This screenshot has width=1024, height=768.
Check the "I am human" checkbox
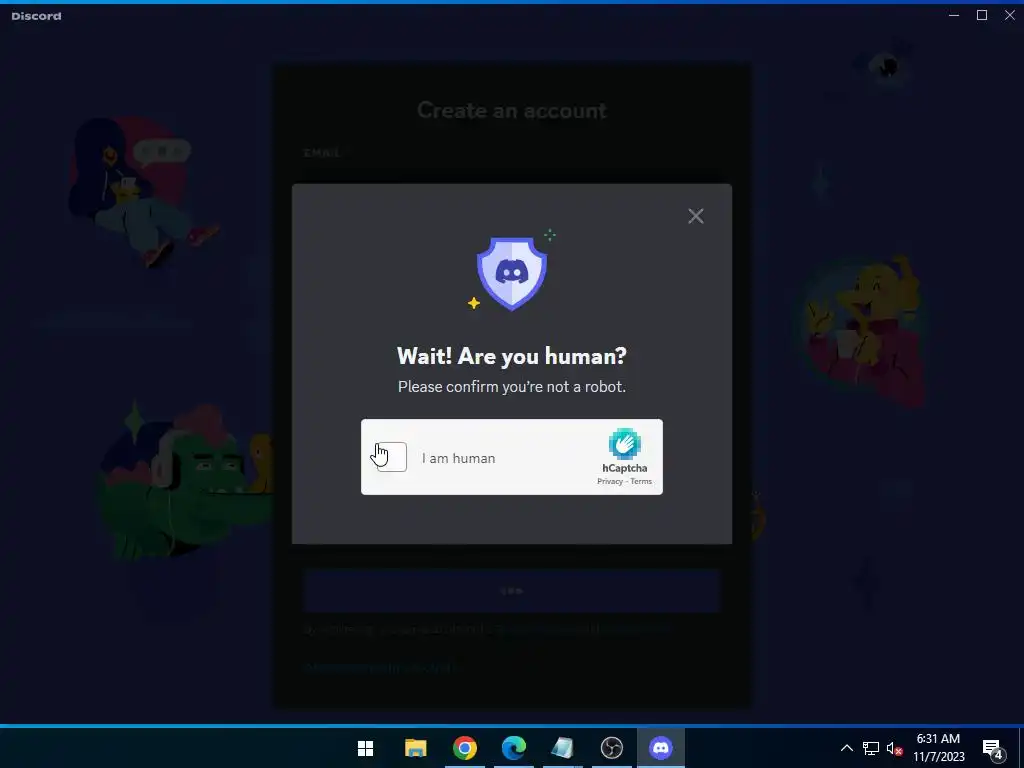click(392, 457)
